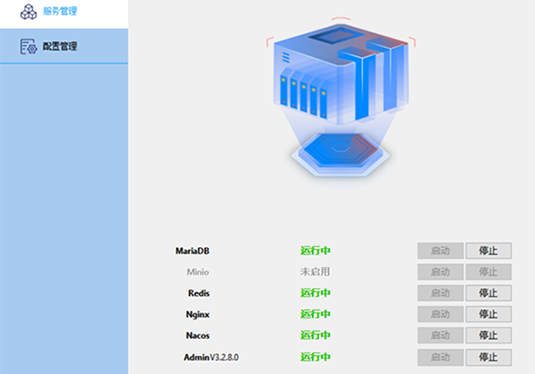The image size is (535, 374).
Task: Click the 启动 button for Minio
Action: [440, 272]
